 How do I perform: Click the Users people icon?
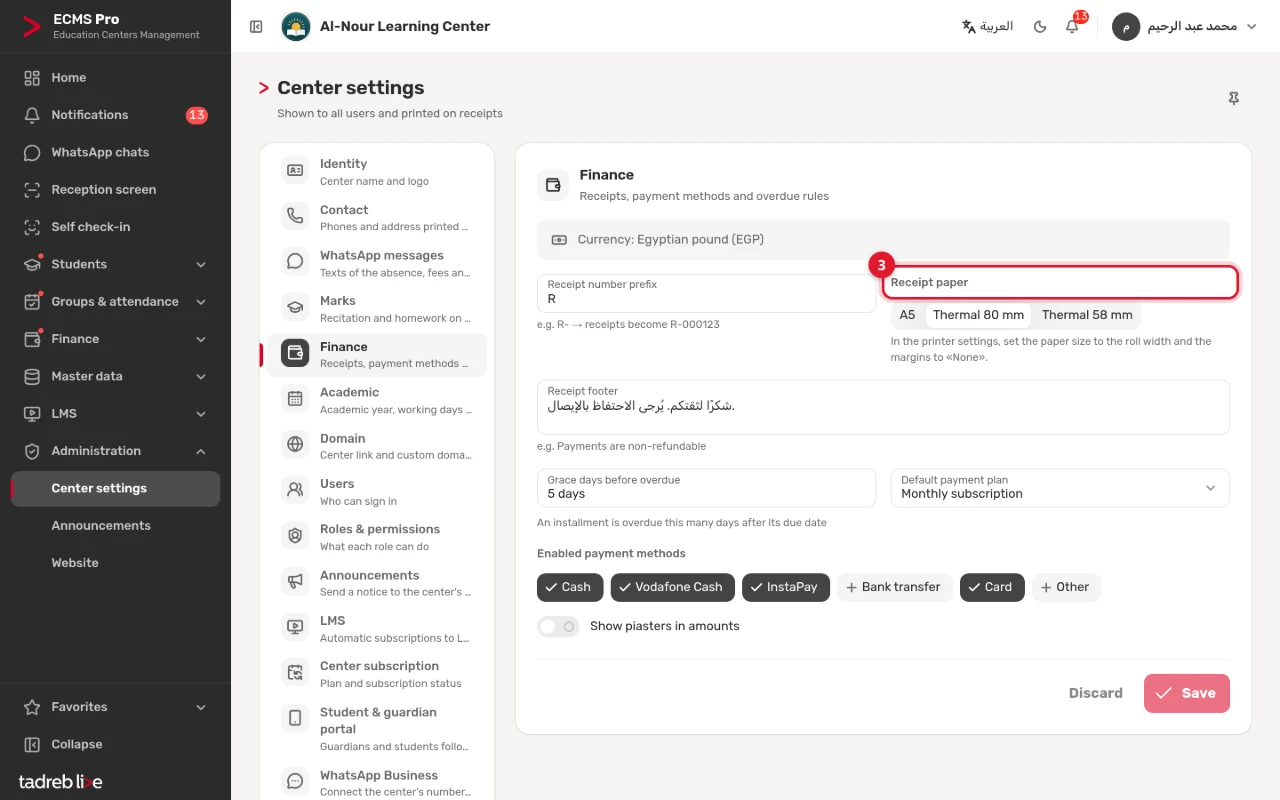295,491
